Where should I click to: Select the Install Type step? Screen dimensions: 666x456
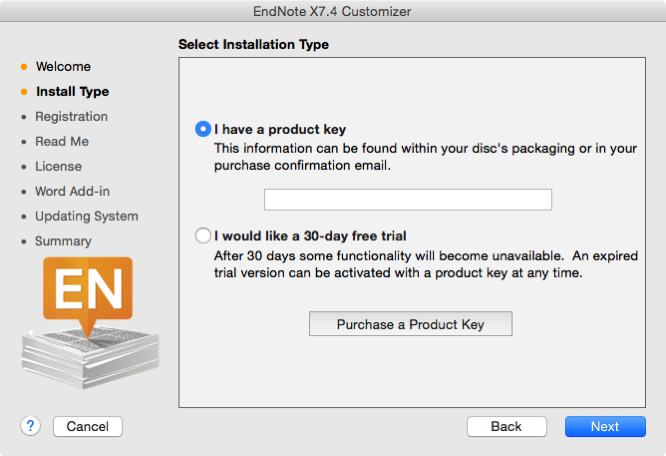click(73, 92)
